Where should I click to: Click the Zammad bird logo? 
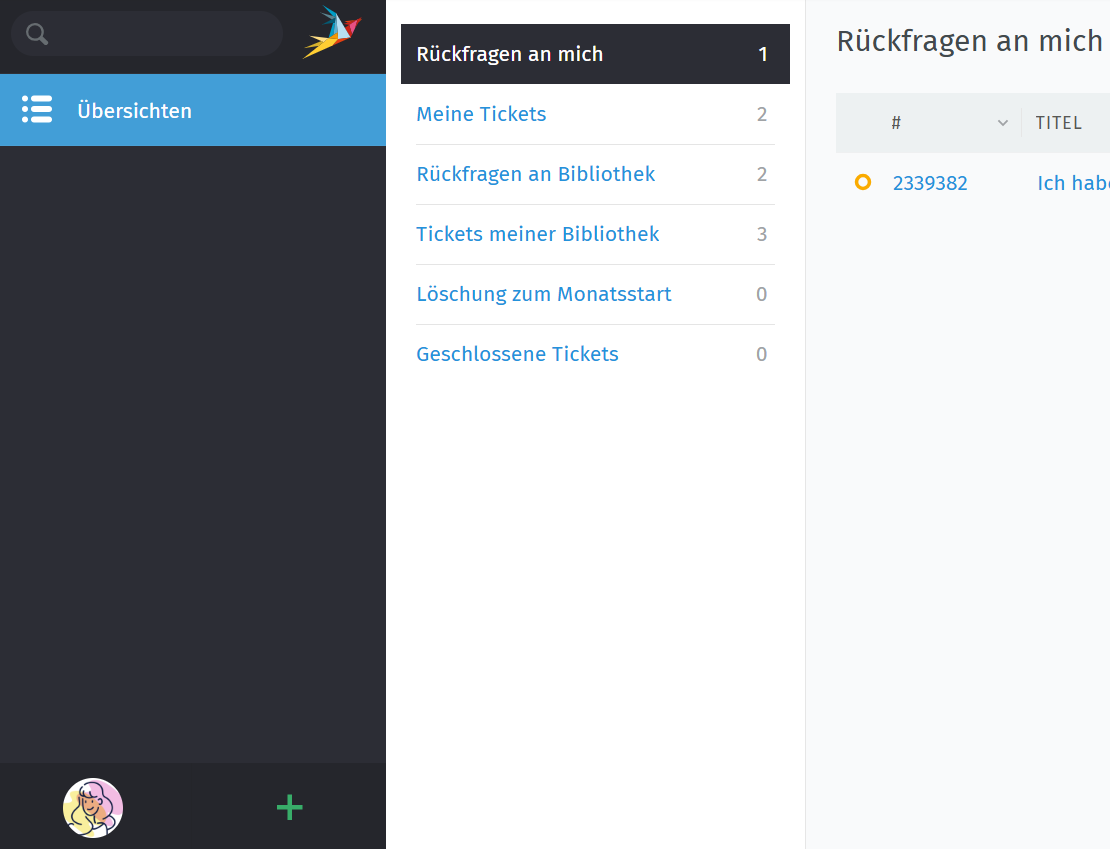(332, 33)
